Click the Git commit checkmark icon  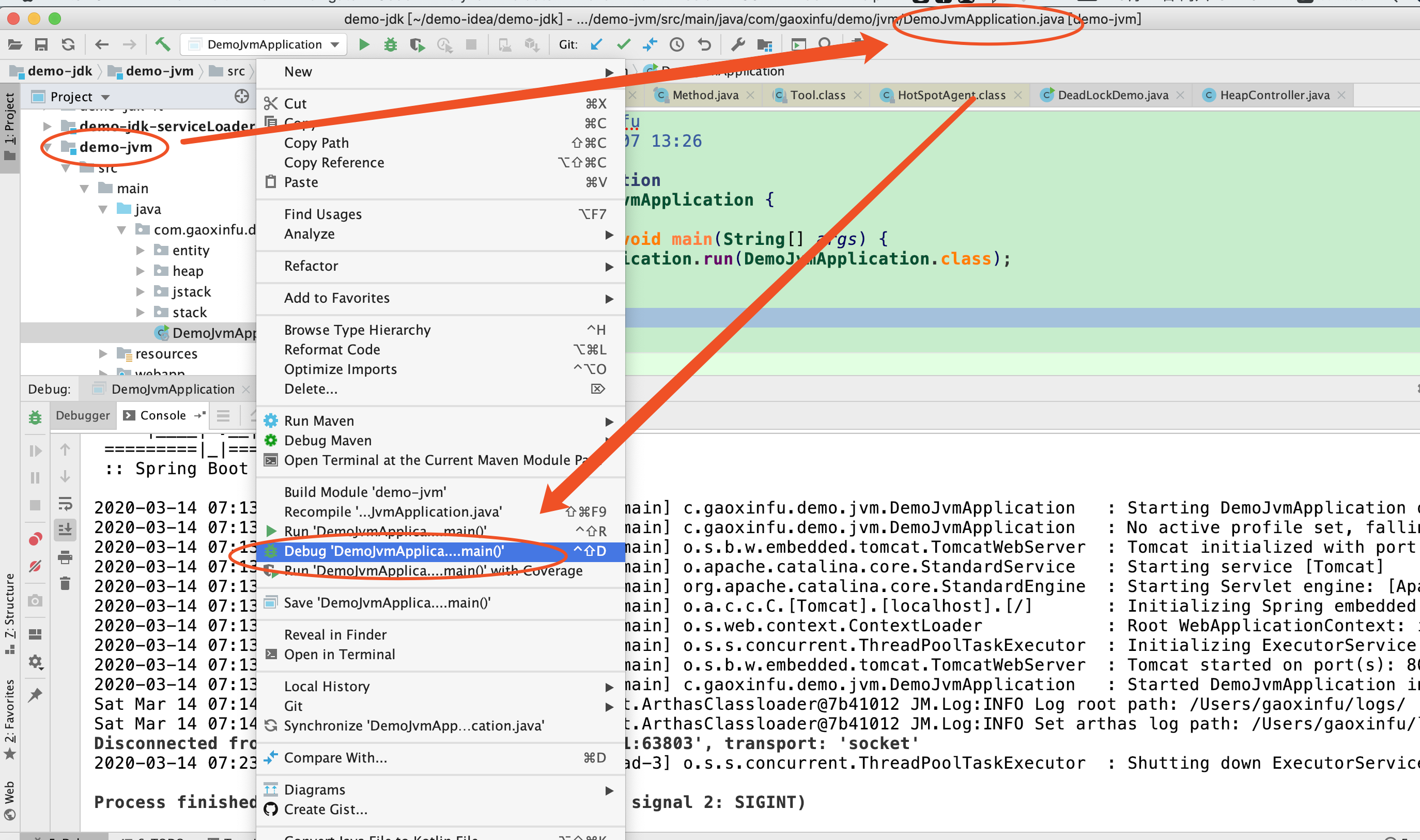pyautogui.click(x=623, y=44)
